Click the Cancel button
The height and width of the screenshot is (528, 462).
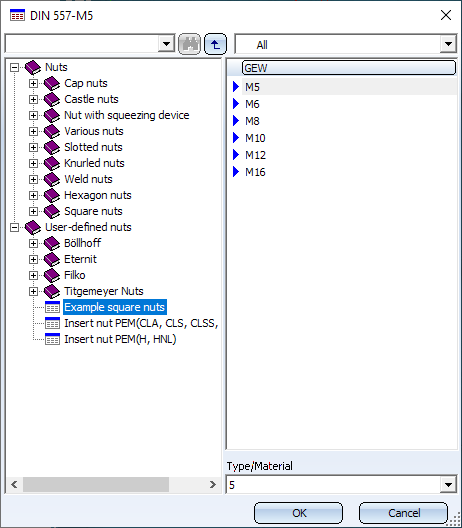(403, 513)
